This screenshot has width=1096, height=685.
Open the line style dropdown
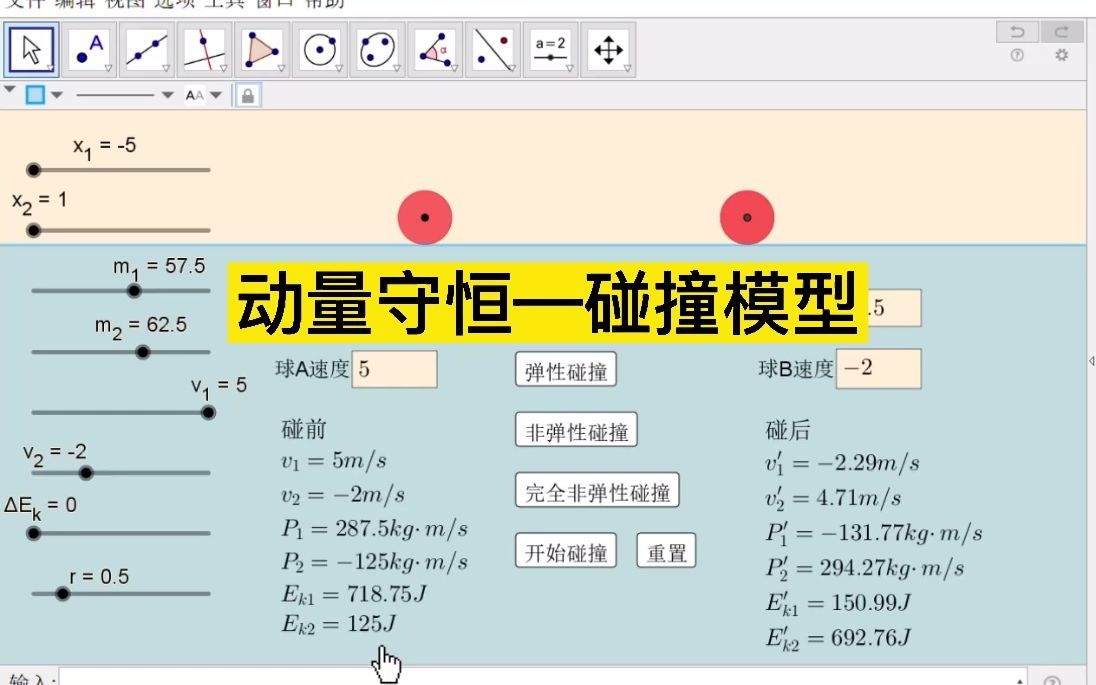pos(166,95)
